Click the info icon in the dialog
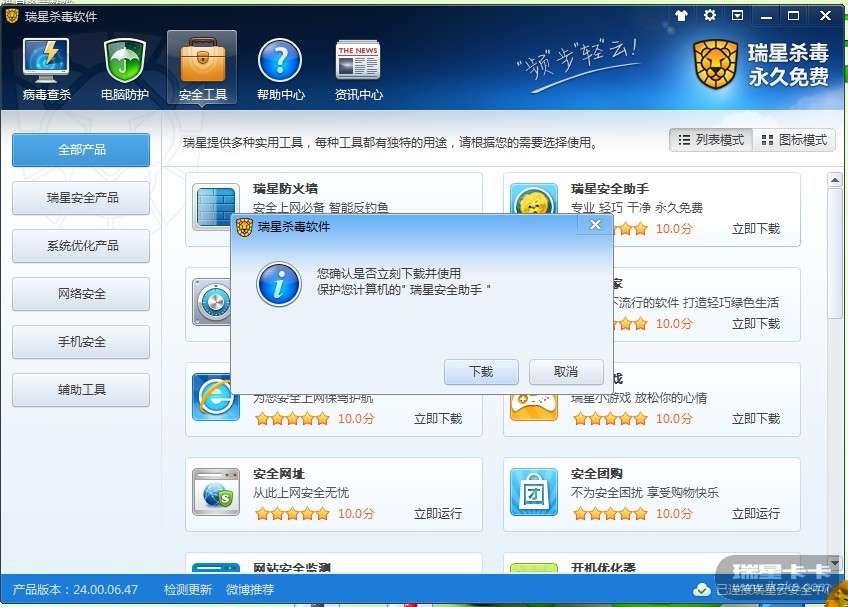Screen dimensions: 848x607 (x=279, y=284)
